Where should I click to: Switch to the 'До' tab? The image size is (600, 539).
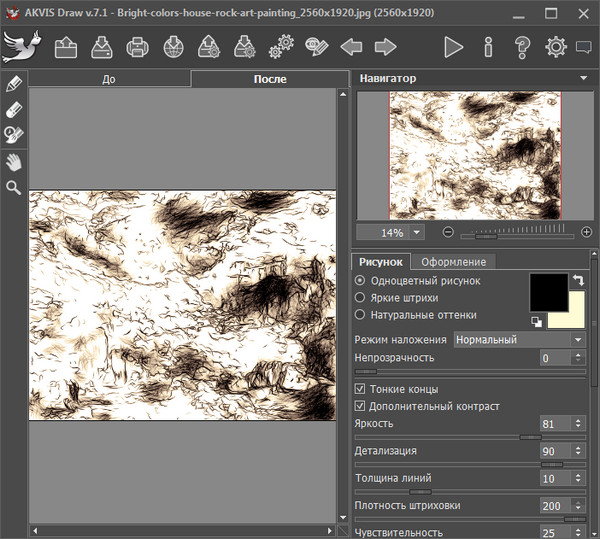pyautogui.click(x=109, y=79)
